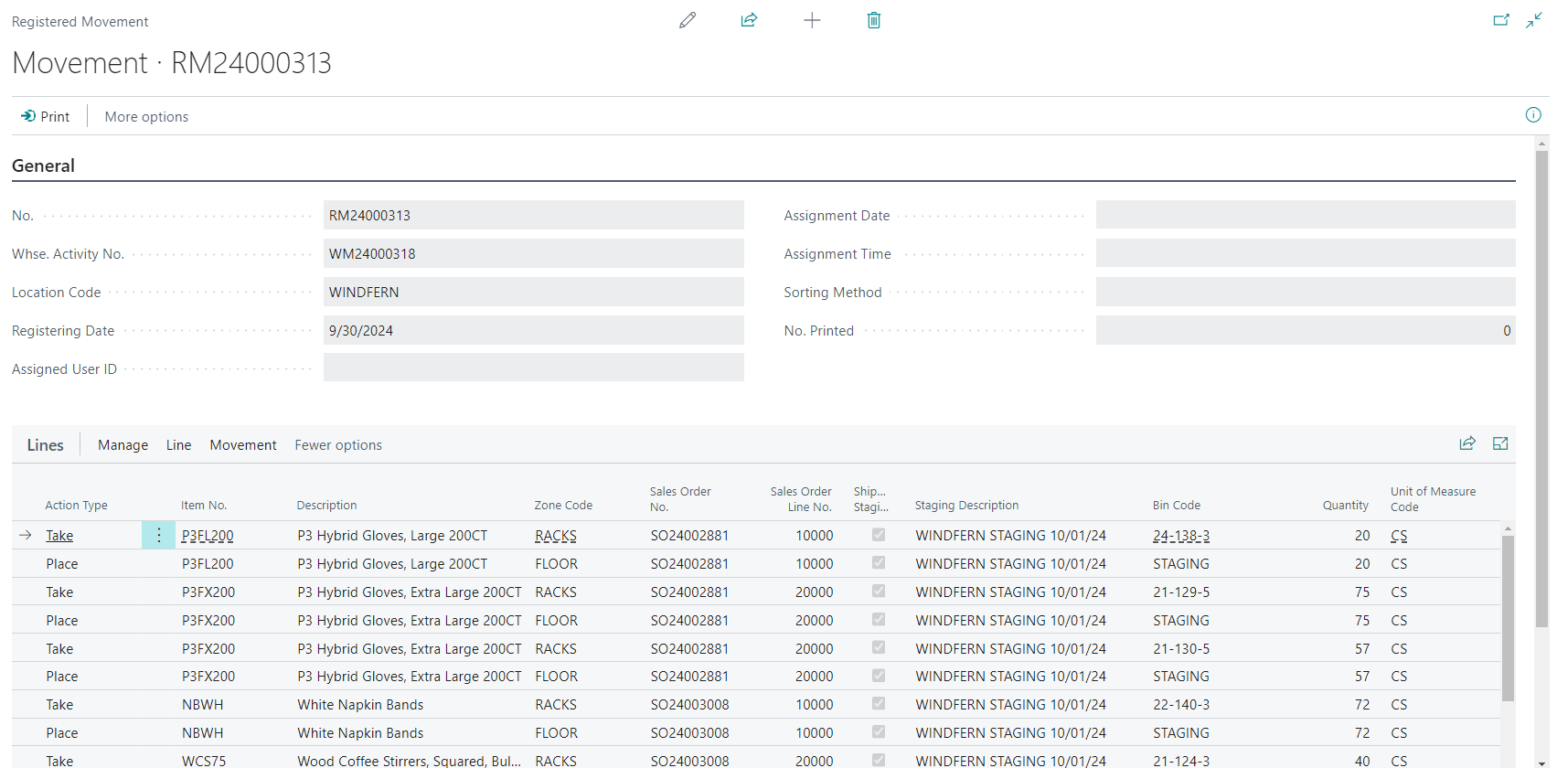Toggle Ship Staging checkbox on bin 21-130-5 row
1568x768 pixels.
click(879, 648)
